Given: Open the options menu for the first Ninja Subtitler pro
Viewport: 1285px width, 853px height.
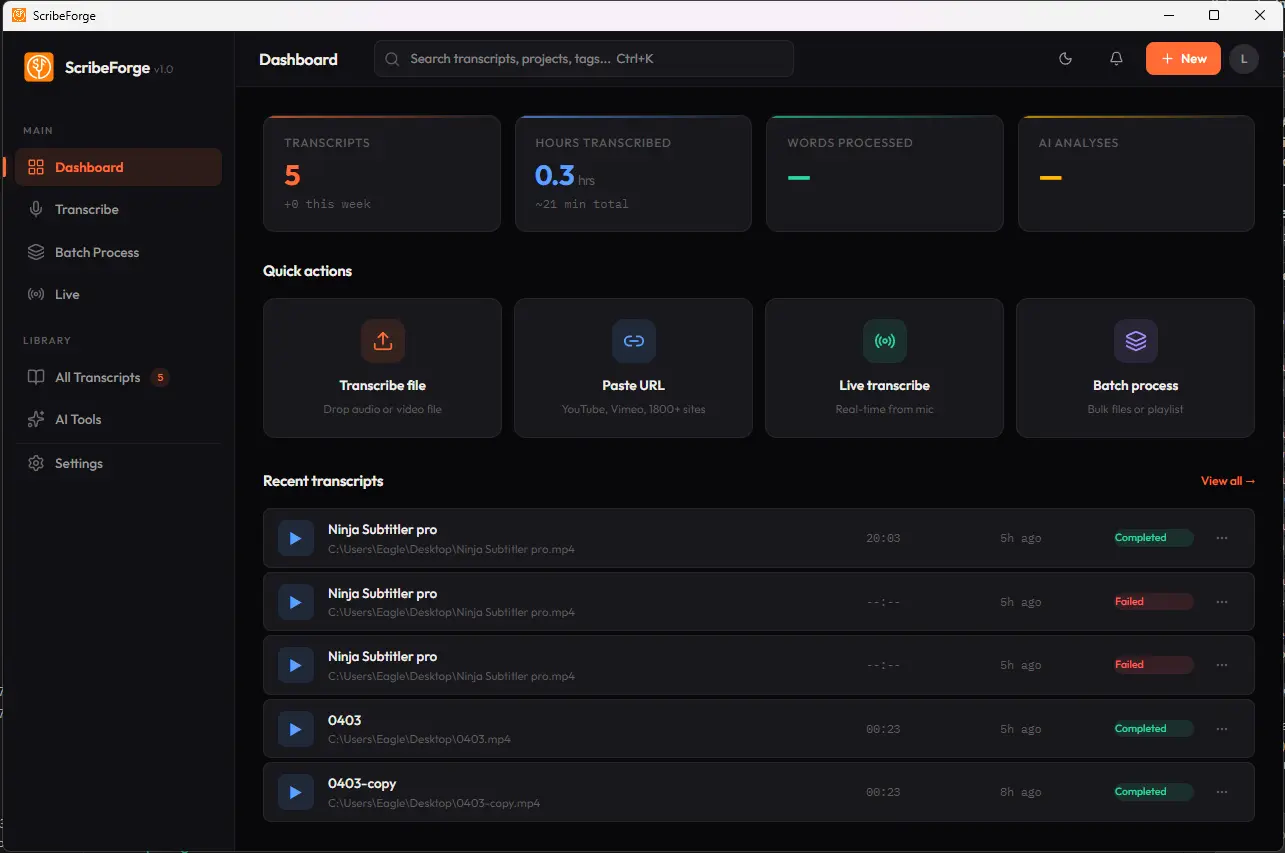Looking at the screenshot, I should (1221, 537).
